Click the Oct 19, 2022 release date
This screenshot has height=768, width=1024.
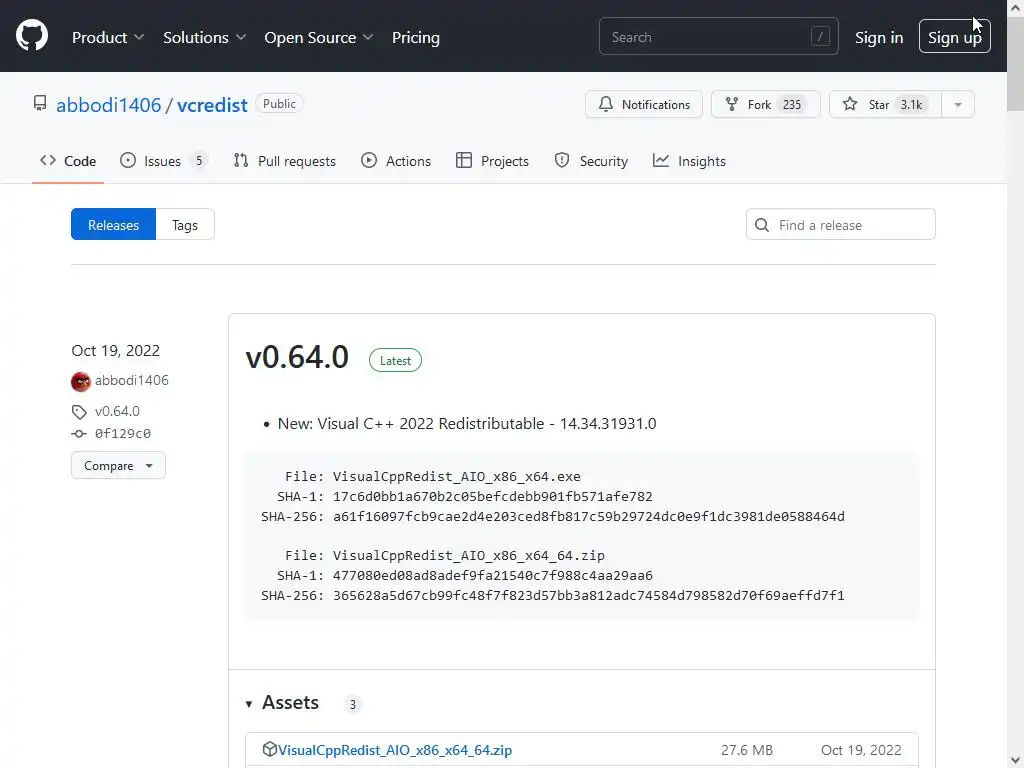[116, 351]
